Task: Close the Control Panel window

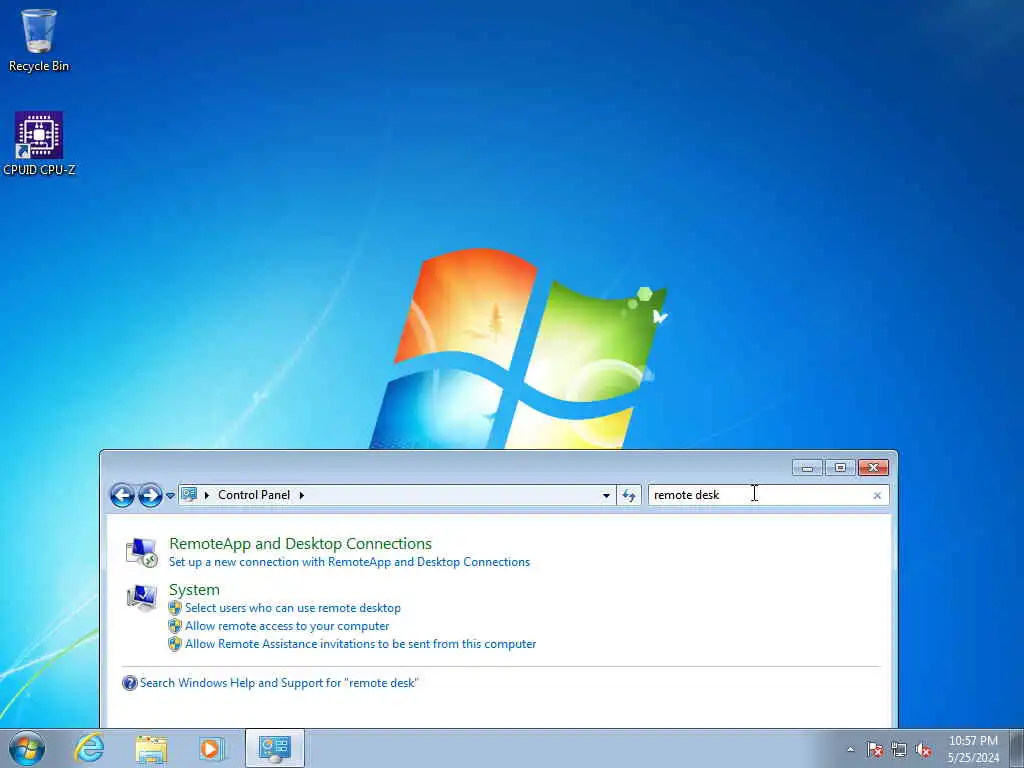Action: (x=873, y=468)
